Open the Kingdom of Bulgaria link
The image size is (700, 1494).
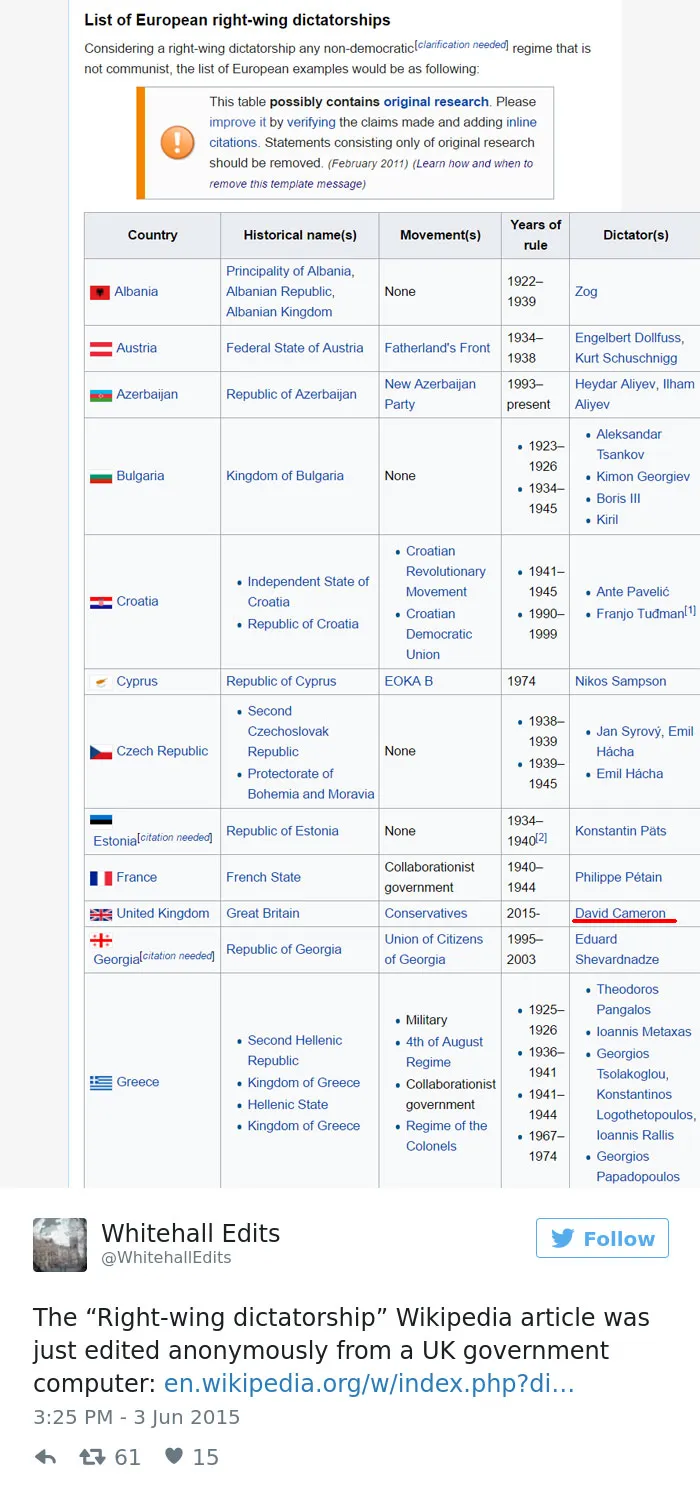pos(285,476)
